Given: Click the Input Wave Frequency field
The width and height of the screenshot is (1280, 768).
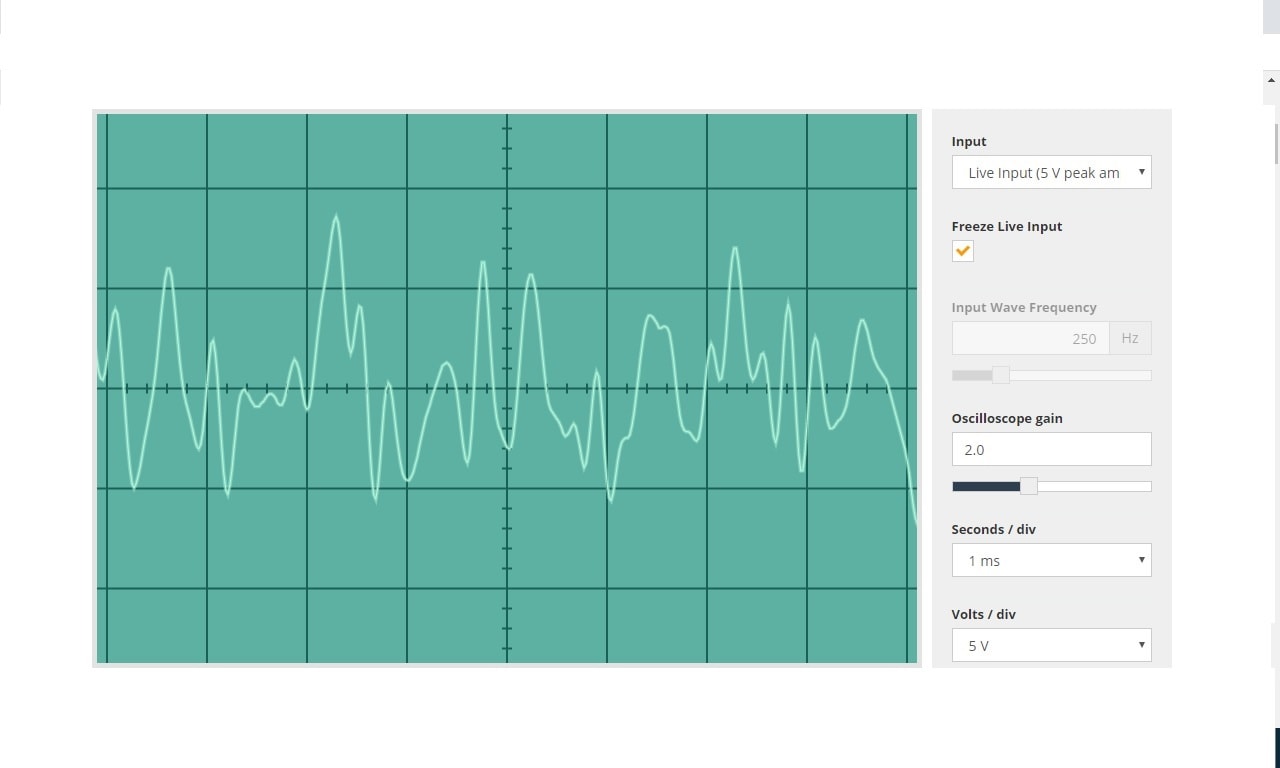Looking at the screenshot, I should (1030, 338).
